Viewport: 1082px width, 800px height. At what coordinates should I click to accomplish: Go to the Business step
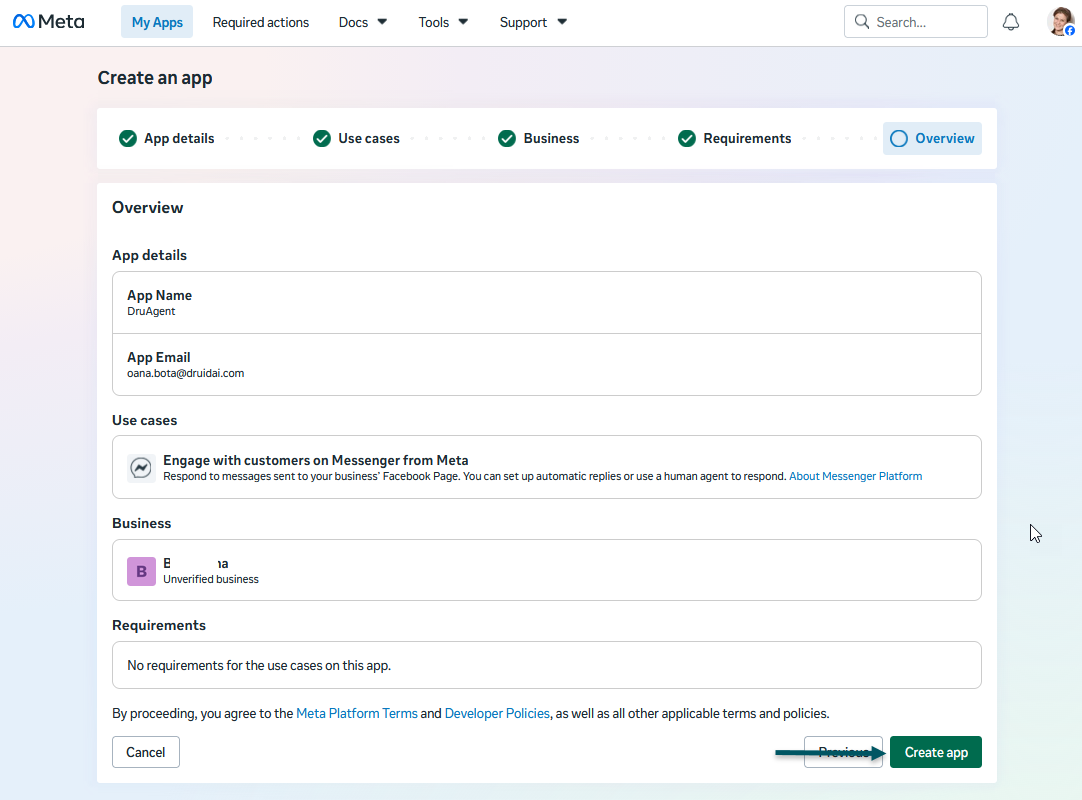(x=538, y=139)
